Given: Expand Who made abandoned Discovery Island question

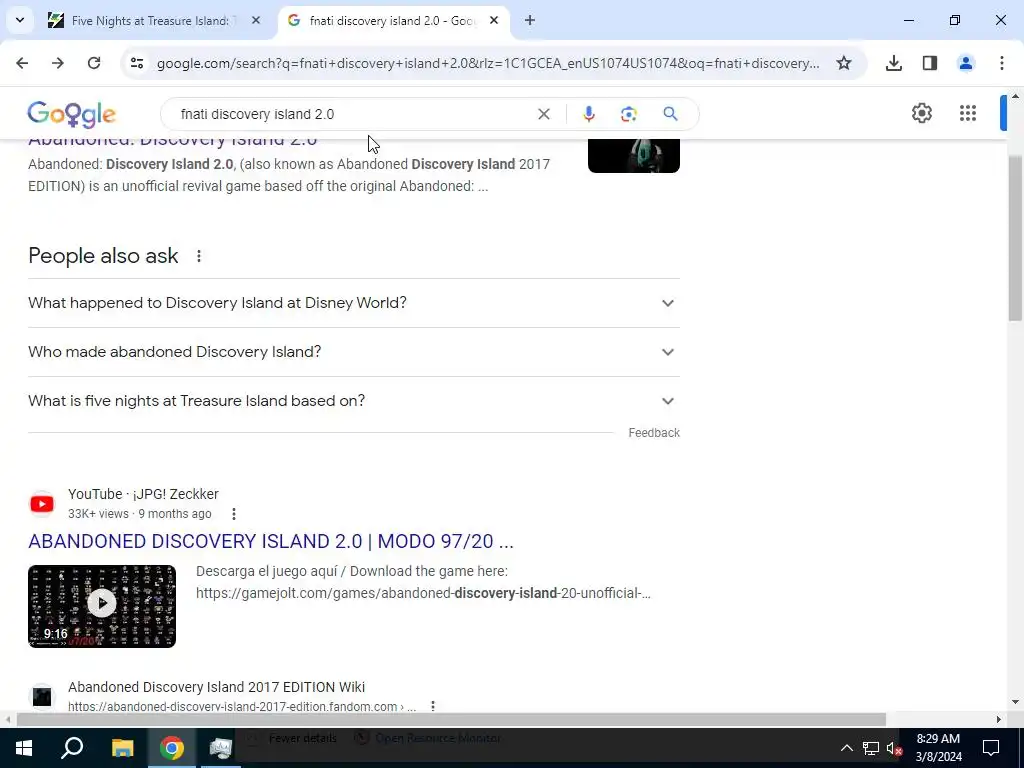Looking at the screenshot, I should pyautogui.click(x=354, y=352).
